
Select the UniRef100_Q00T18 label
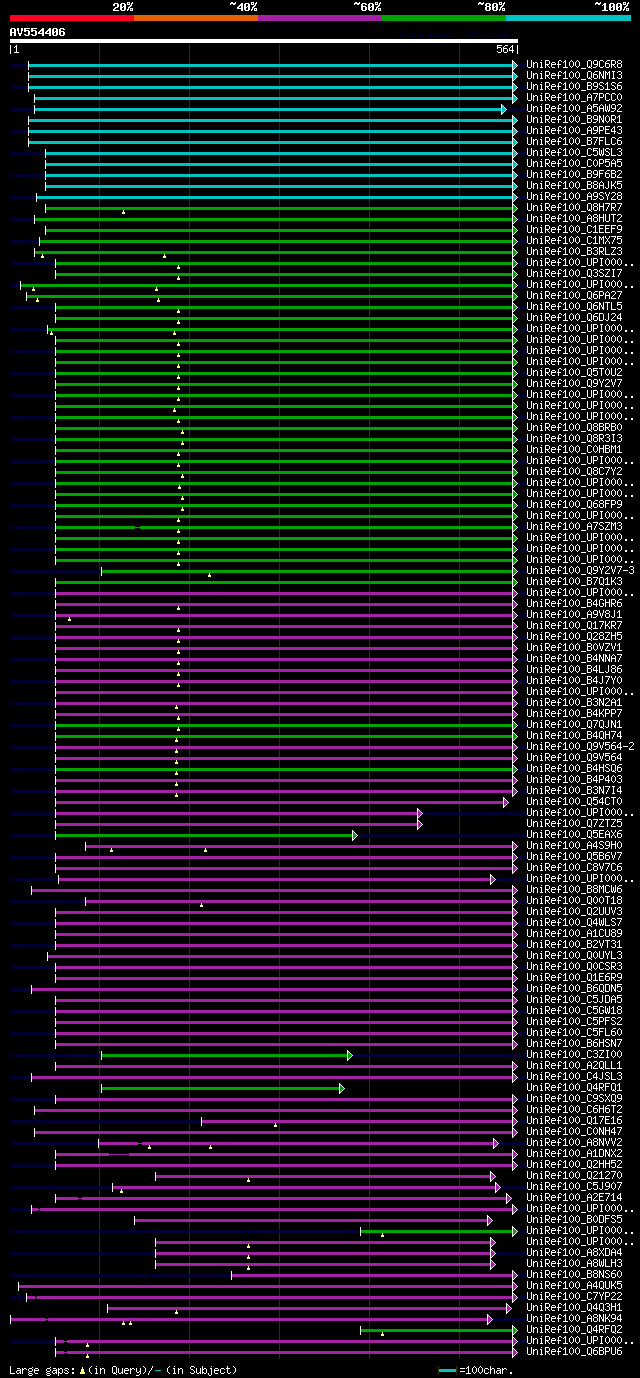[574, 900]
